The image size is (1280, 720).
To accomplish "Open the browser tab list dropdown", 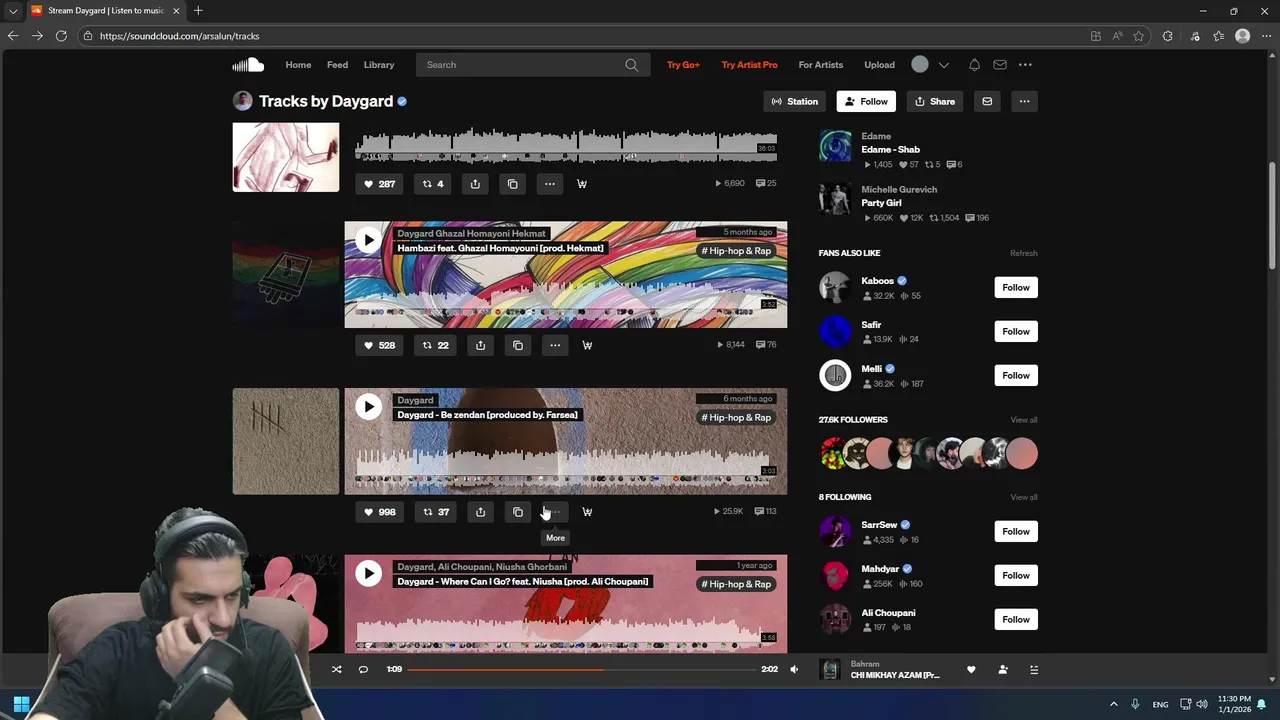I will (13, 11).
